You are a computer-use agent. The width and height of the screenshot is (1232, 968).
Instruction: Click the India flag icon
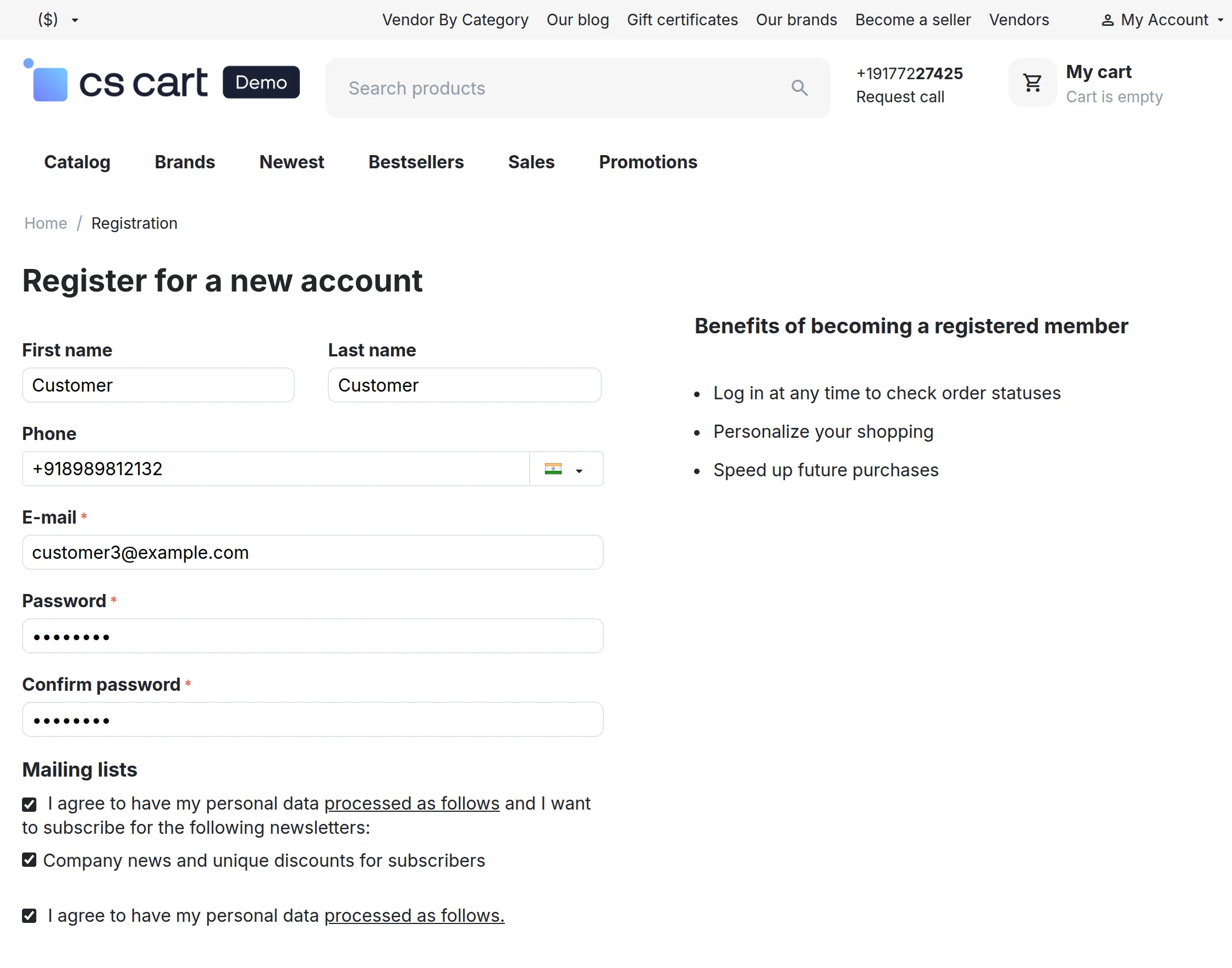tap(553, 469)
